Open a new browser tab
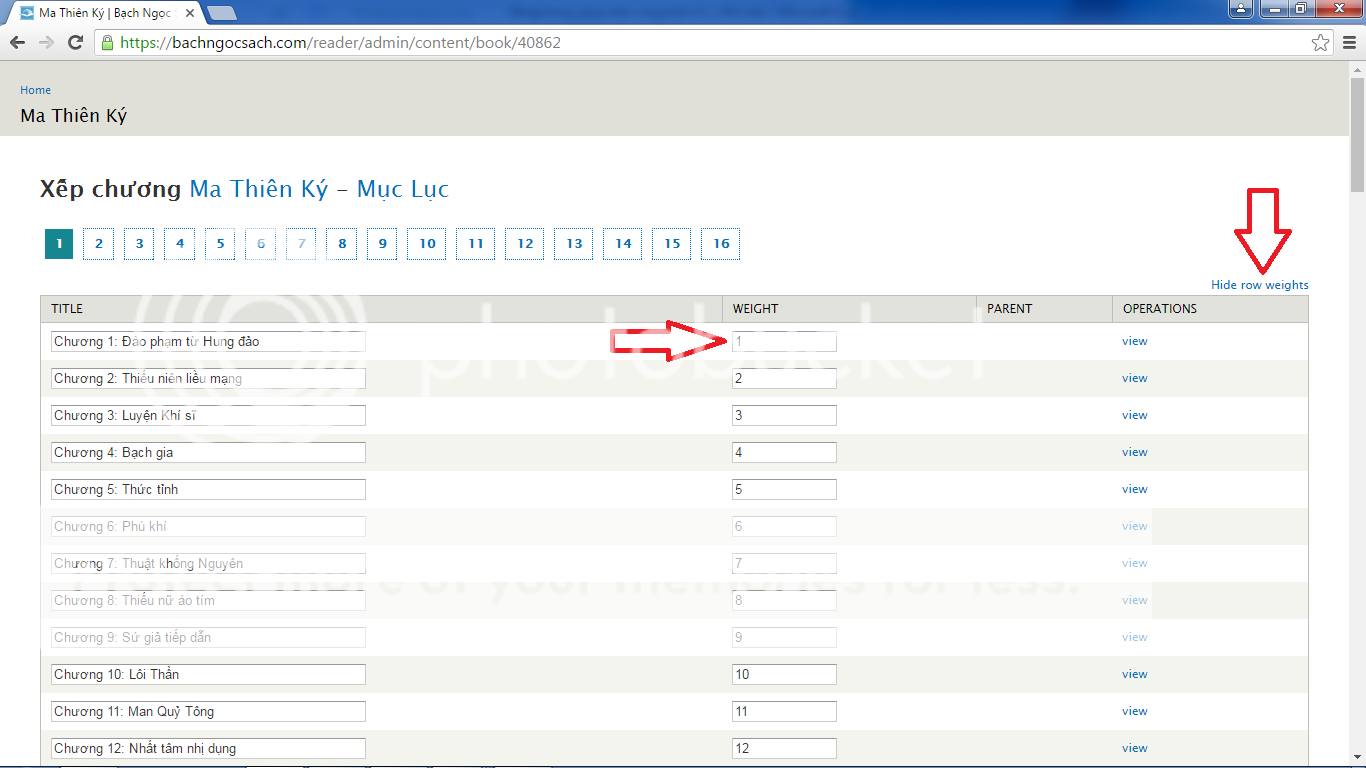Viewport: 1366px width, 768px height. pyautogui.click(x=221, y=13)
